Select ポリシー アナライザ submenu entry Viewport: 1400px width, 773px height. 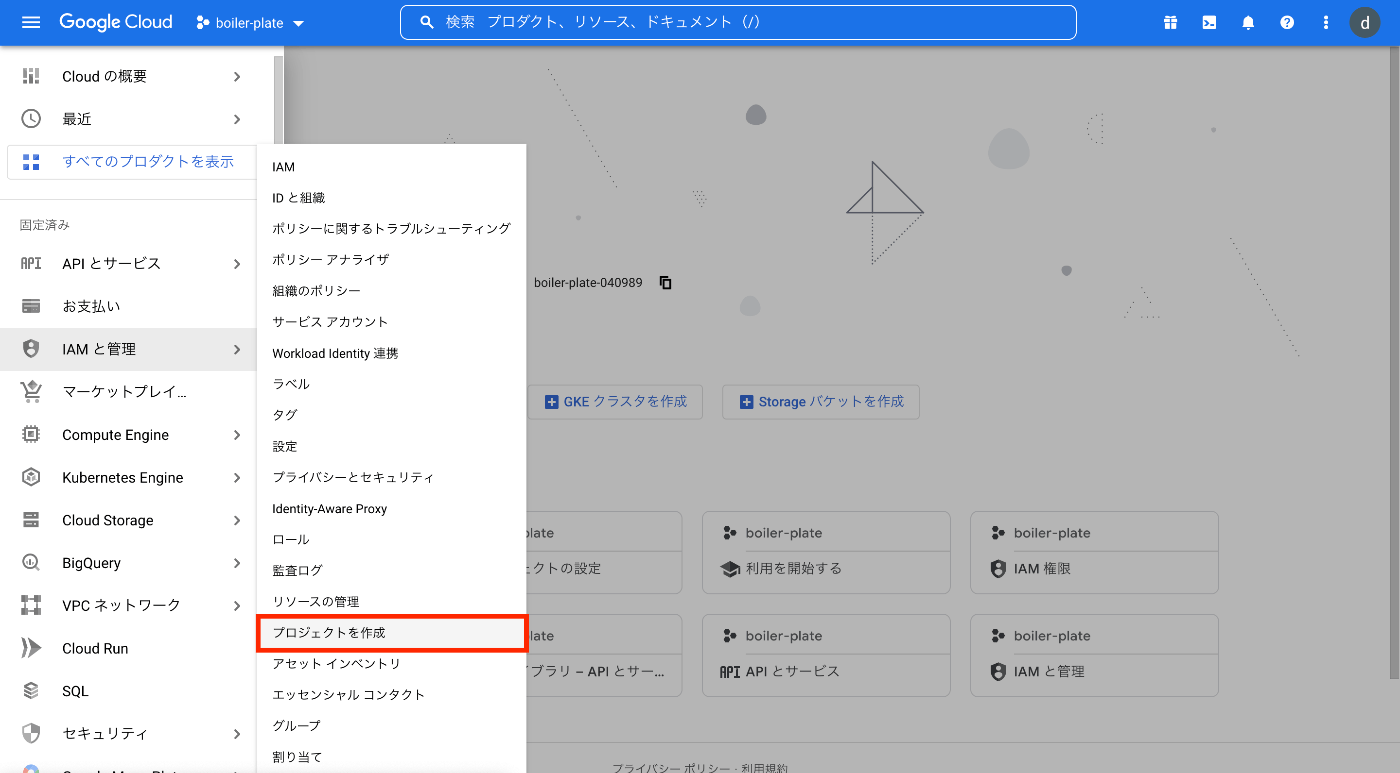pos(392,260)
